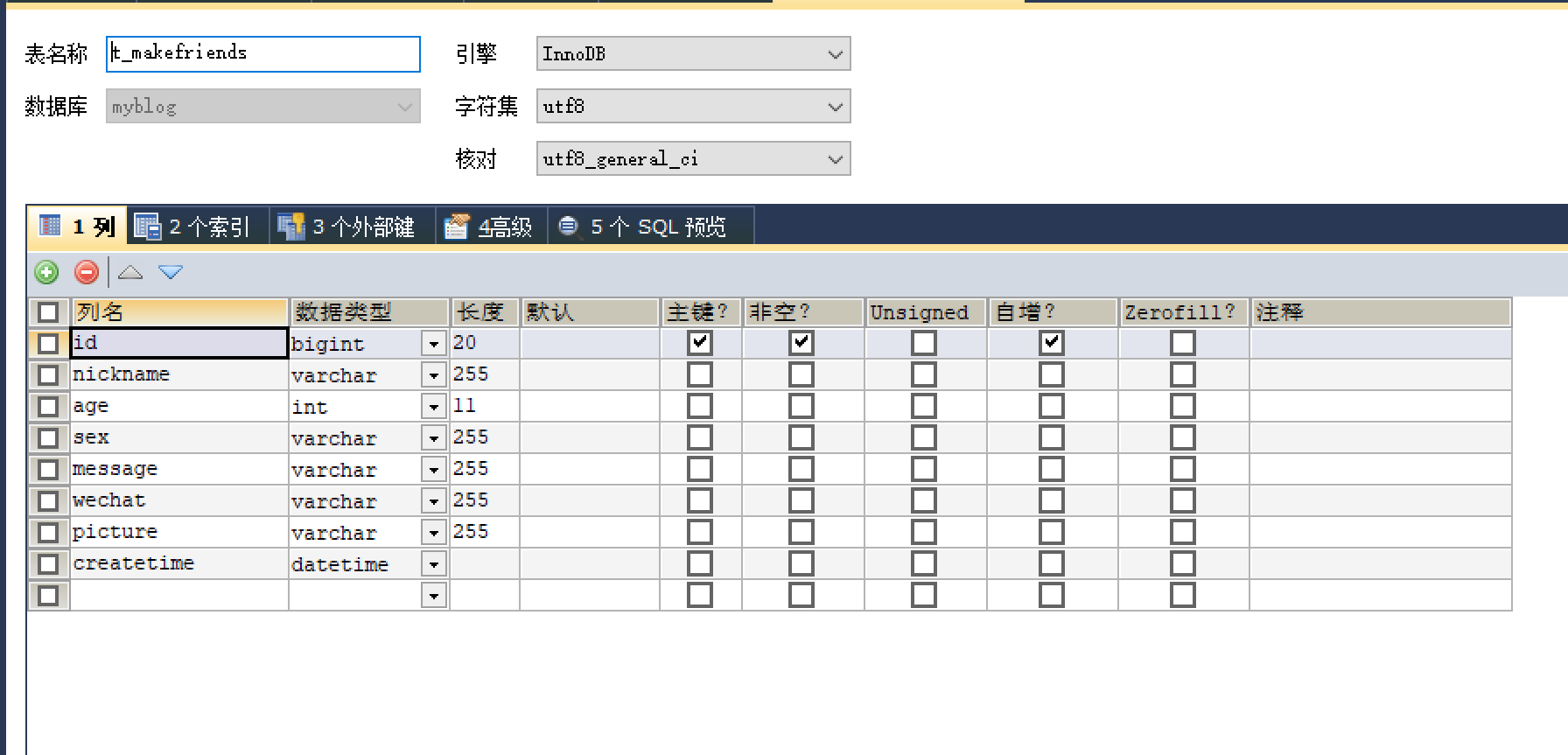The width and height of the screenshot is (1568, 755).
Task: Click the 数据类型 column header
Action: 369,312
